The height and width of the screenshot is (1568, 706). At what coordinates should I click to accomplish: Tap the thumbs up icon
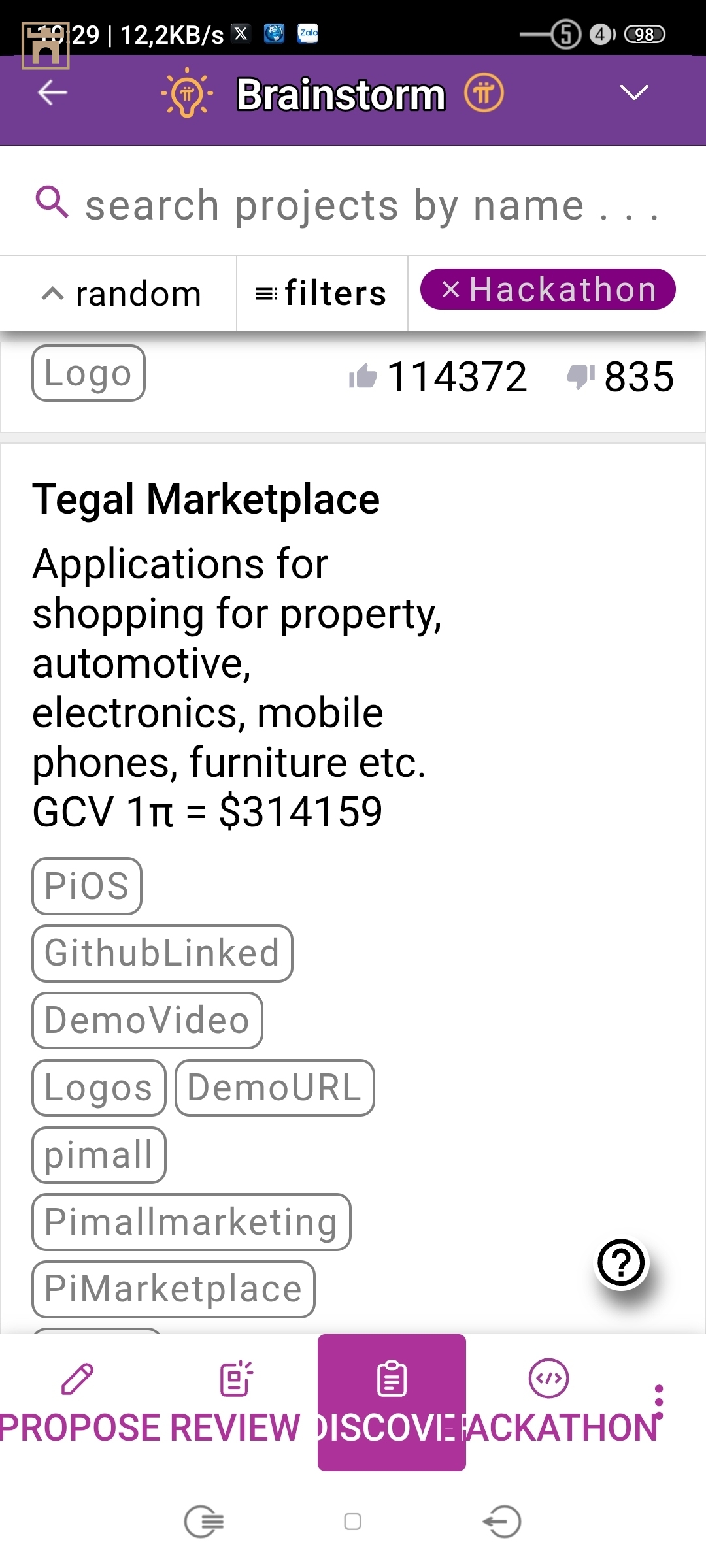coord(363,376)
